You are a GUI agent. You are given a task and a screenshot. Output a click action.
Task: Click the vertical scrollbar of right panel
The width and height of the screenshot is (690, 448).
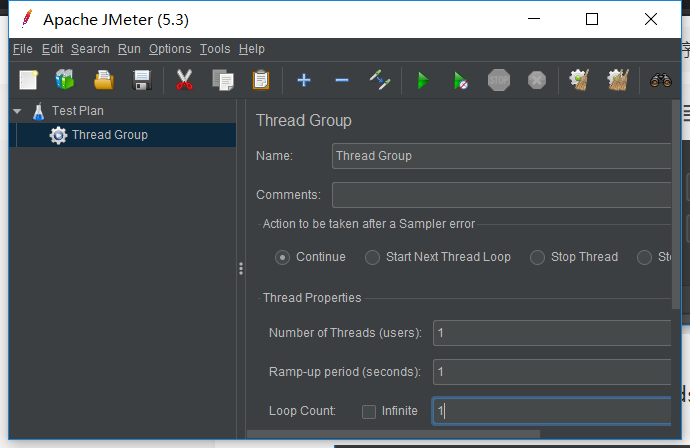point(676,205)
